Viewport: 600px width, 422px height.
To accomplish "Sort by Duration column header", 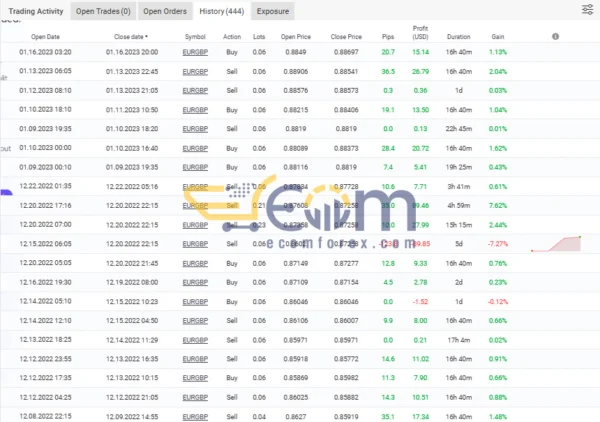I will click(x=458, y=37).
